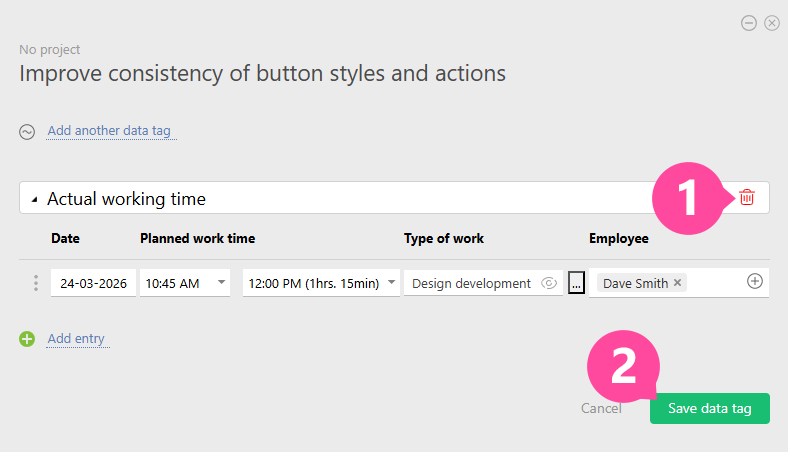Open the ellipsis button beside Type of work
Viewport: 788px width, 452px height.
[x=576, y=283]
